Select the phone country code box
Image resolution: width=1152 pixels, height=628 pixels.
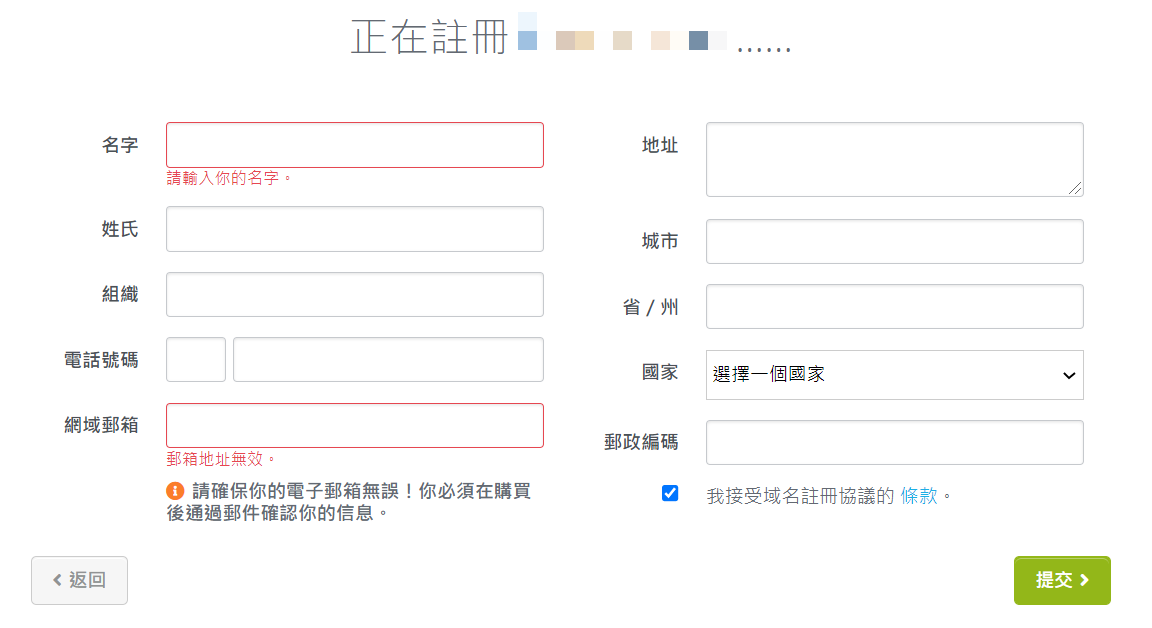[x=196, y=359]
